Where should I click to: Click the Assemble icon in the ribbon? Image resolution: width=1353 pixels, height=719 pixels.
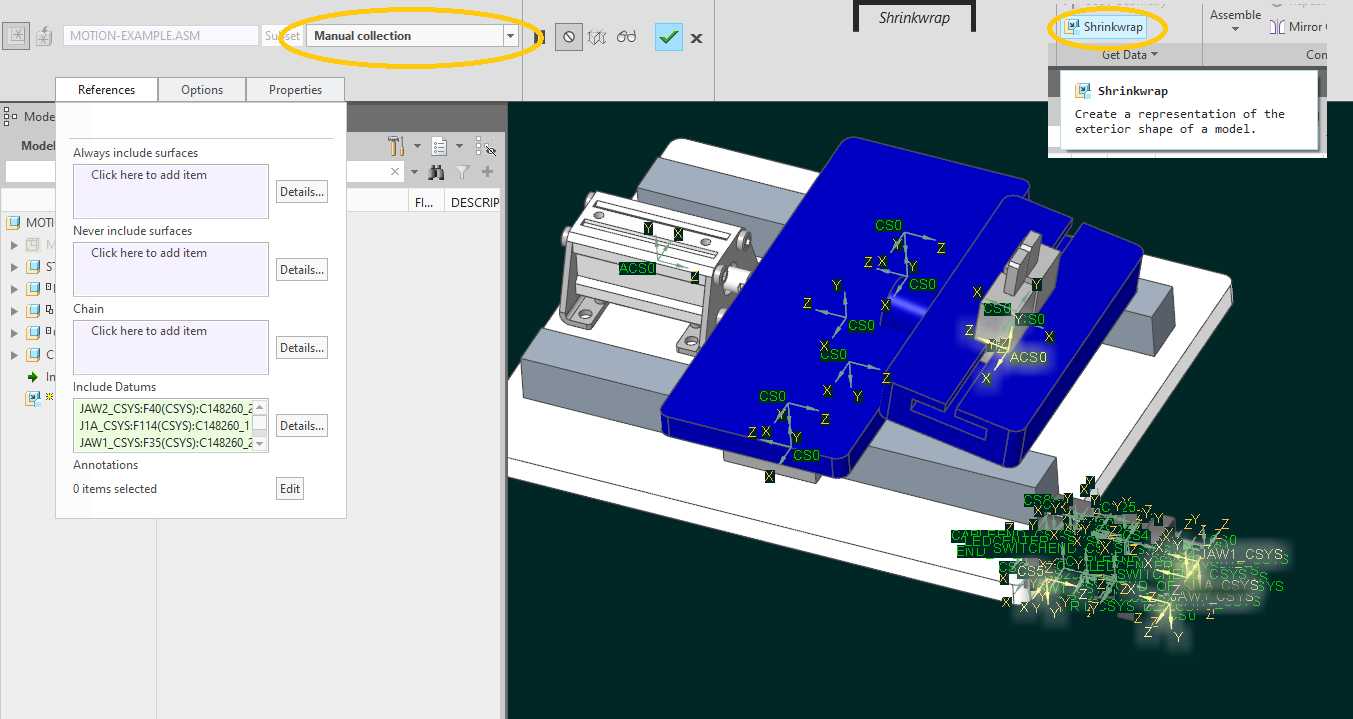1234,20
